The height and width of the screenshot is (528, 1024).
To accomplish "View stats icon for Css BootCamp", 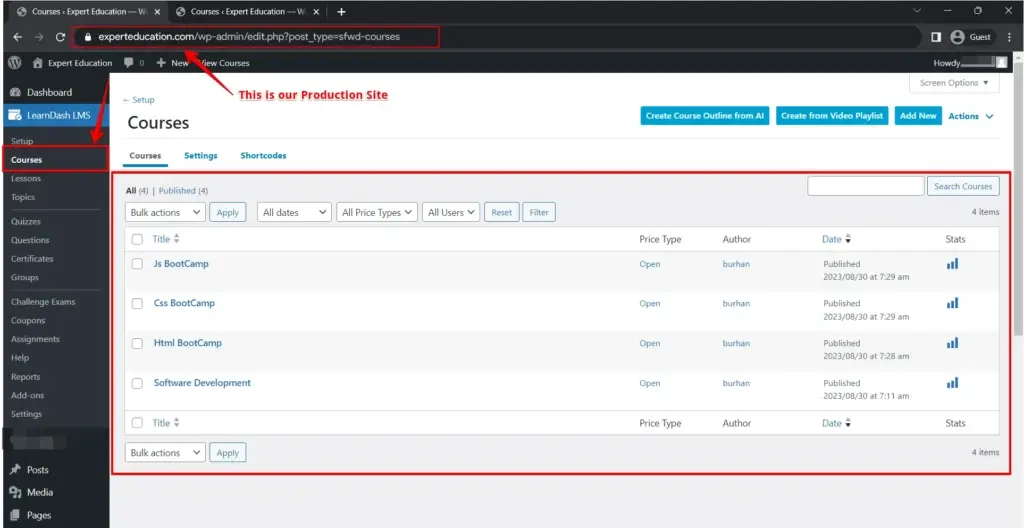I will [x=952, y=303].
